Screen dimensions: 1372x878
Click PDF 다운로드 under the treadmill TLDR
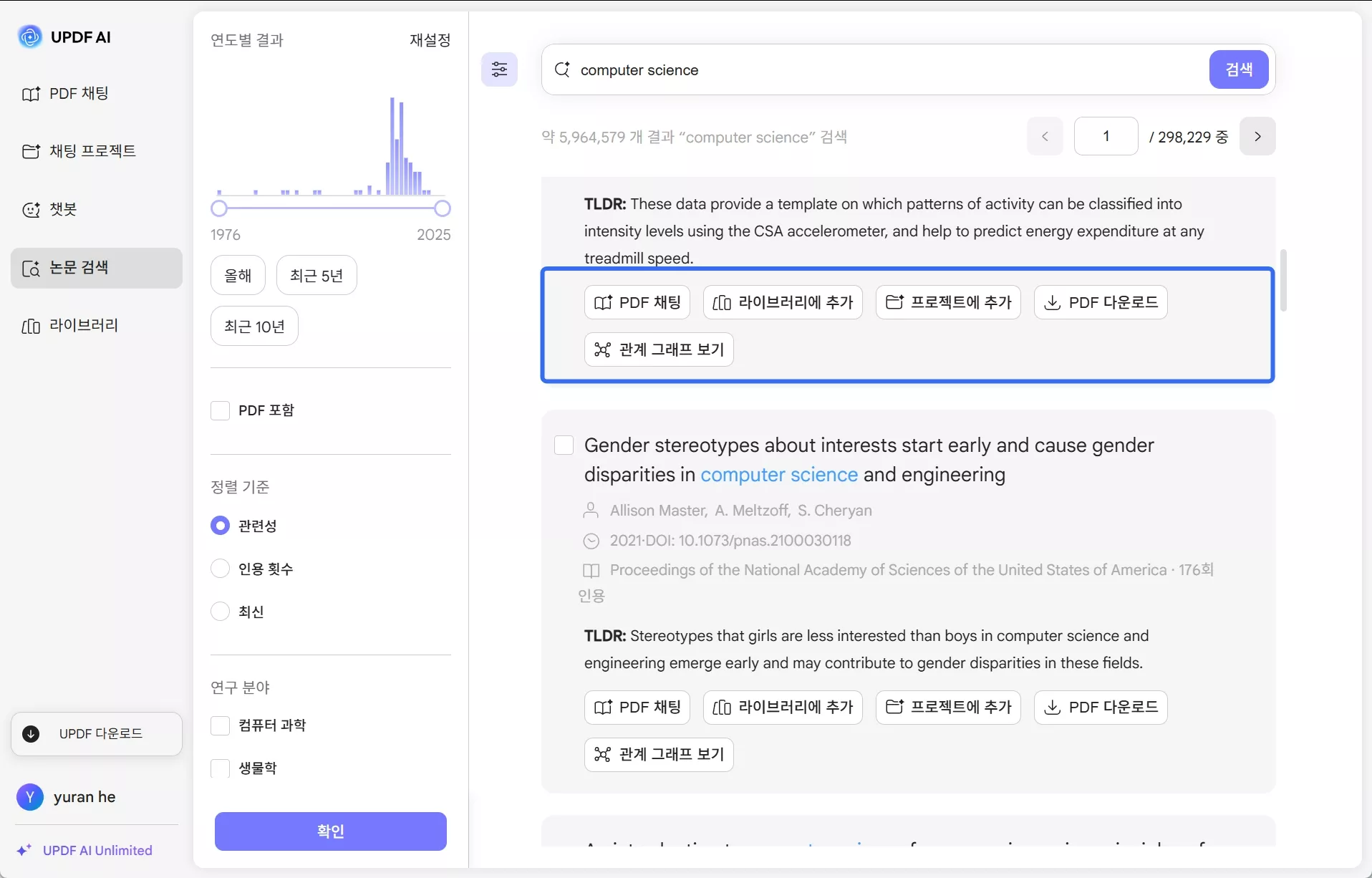point(1101,302)
